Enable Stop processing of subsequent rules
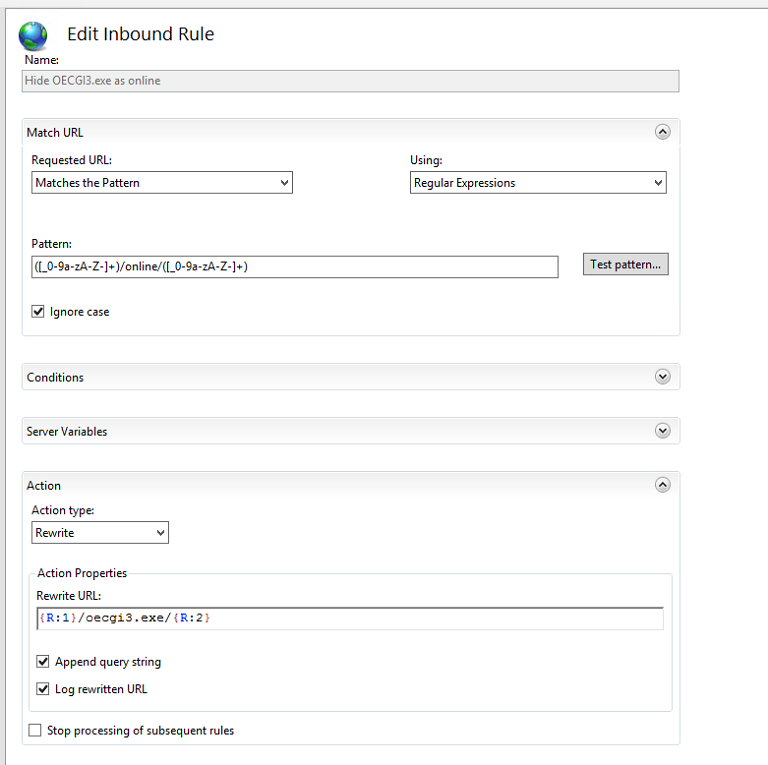This screenshot has height=765, width=768. click(35, 730)
